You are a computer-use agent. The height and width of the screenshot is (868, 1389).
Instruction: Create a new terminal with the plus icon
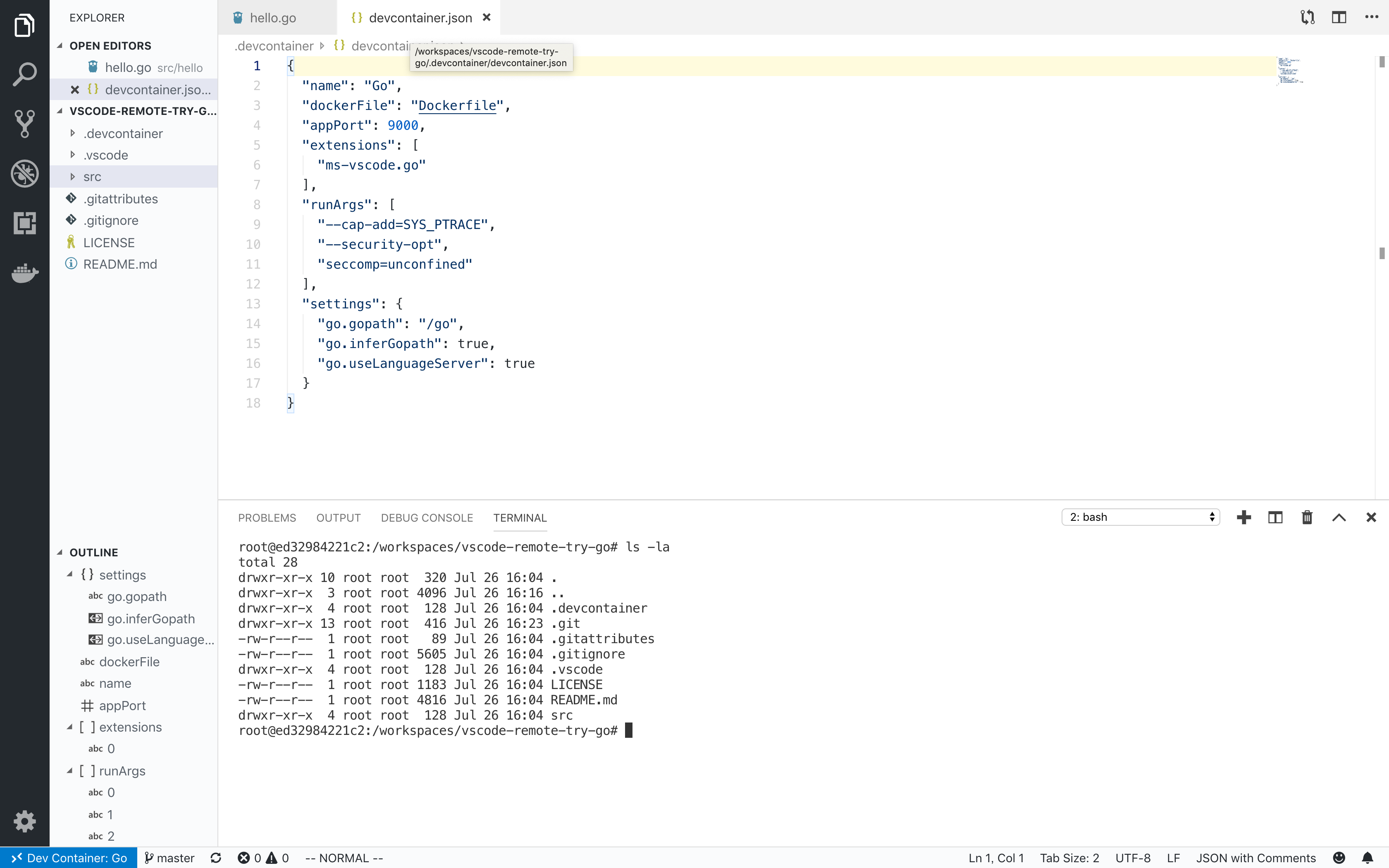click(x=1243, y=517)
